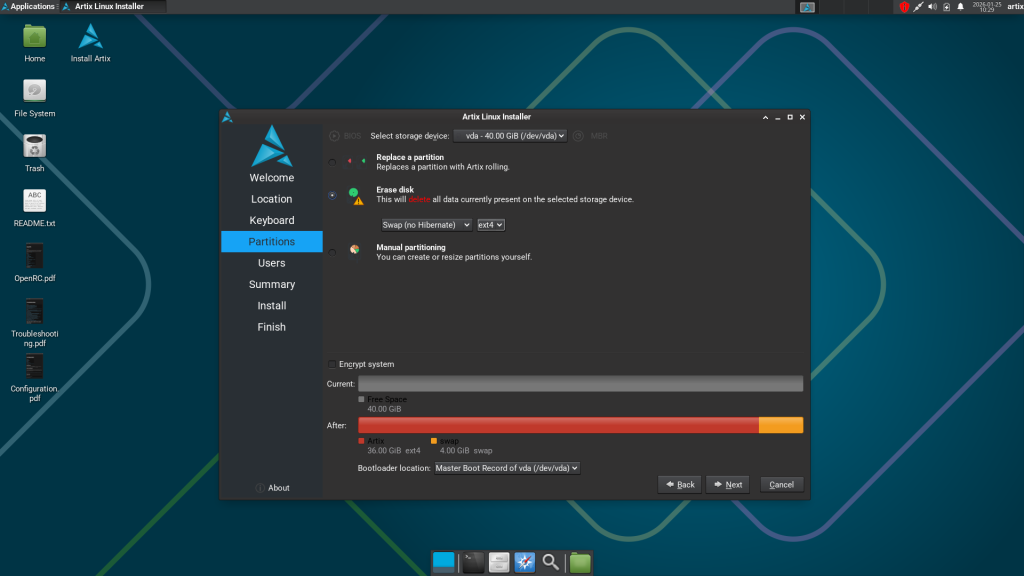Screen dimensions: 1024x576
Task: Select the Manual partitioning radio button
Action: (x=330, y=252)
